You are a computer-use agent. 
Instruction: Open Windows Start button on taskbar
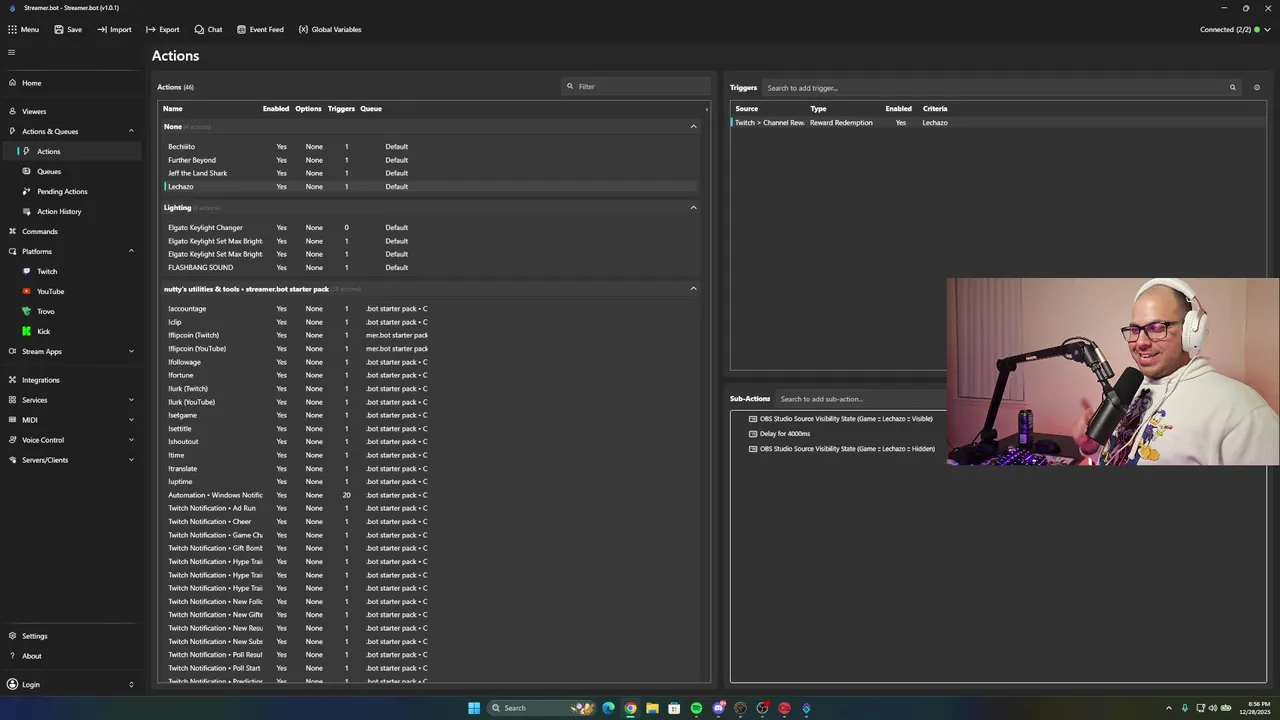coord(474,708)
